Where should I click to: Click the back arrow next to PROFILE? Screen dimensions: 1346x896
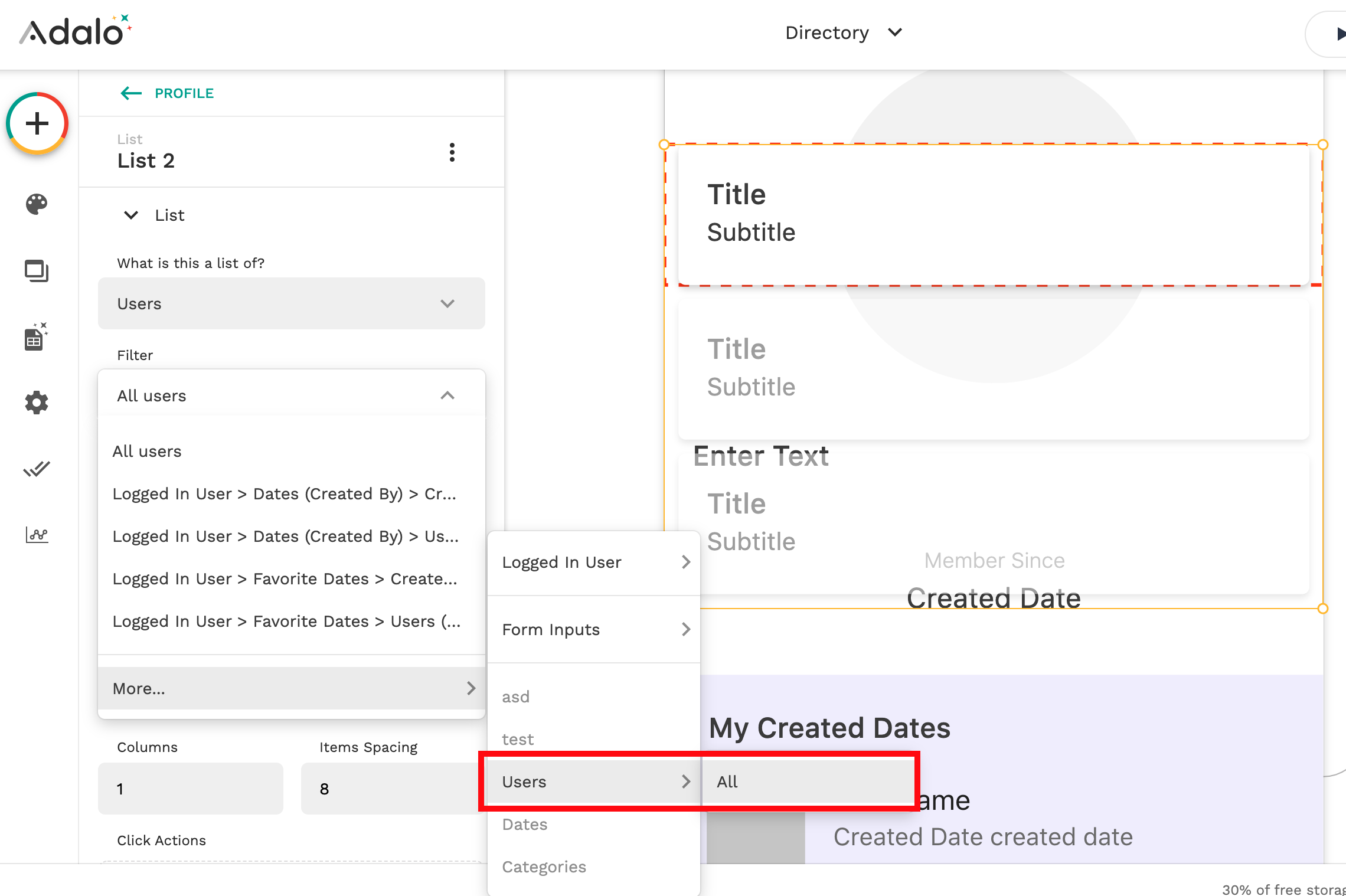click(130, 93)
